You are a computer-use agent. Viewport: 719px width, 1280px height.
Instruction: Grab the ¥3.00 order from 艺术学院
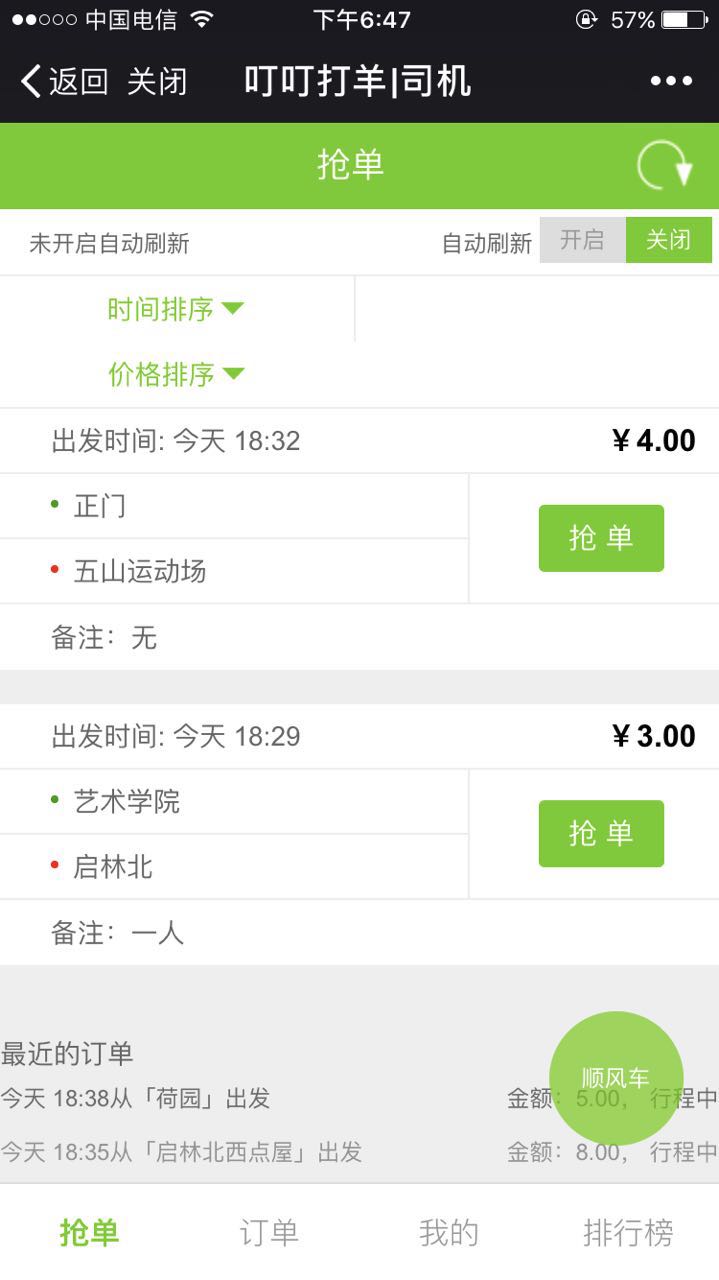tap(601, 833)
